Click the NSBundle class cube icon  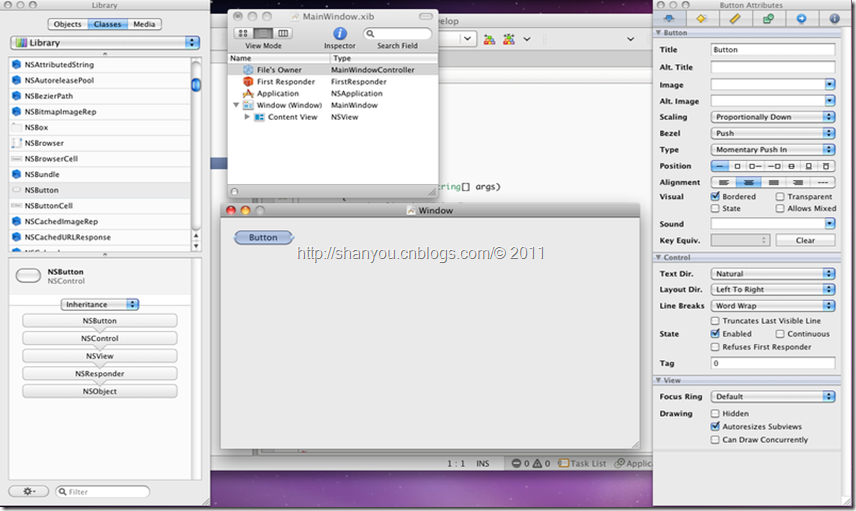(x=16, y=175)
